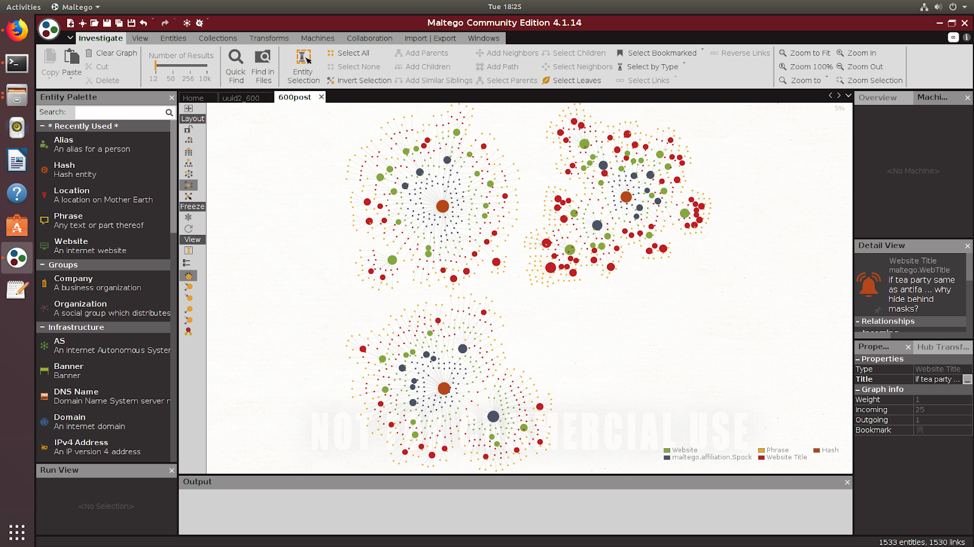Viewport: 974px width, 547px height.
Task: Focus the Entity Palette search field
Action: pyautogui.click(x=119, y=112)
